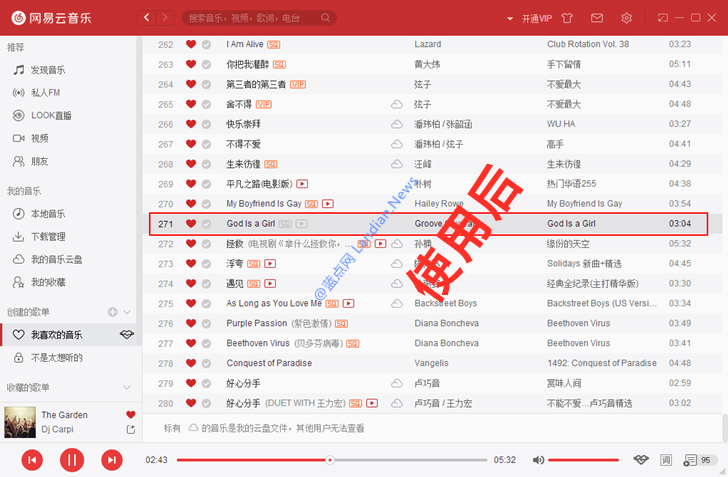
Task: Click downloaded check icon on row 267
Action: click(x=207, y=144)
